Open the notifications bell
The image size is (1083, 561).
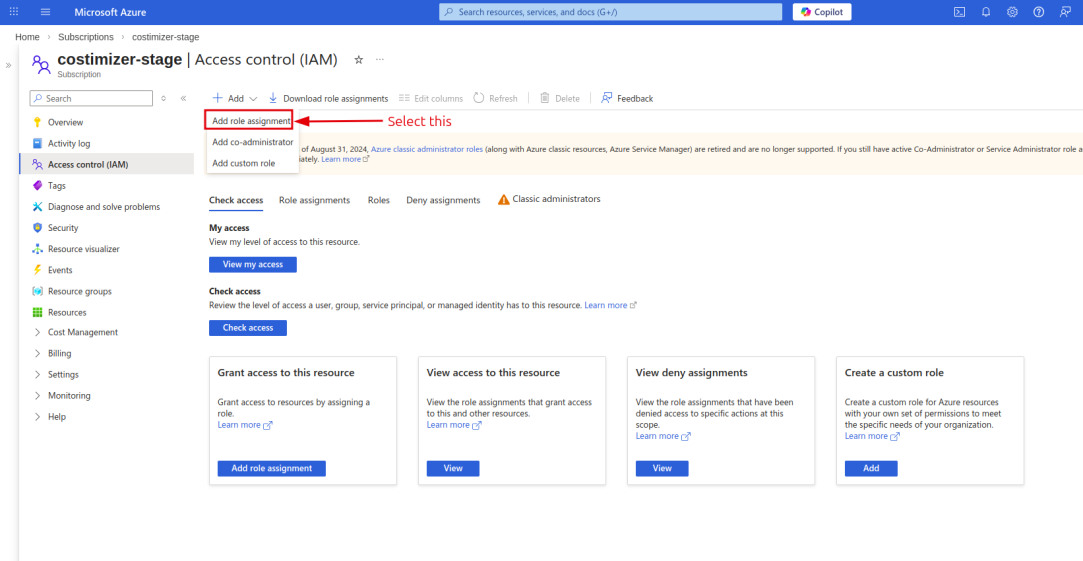986,12
